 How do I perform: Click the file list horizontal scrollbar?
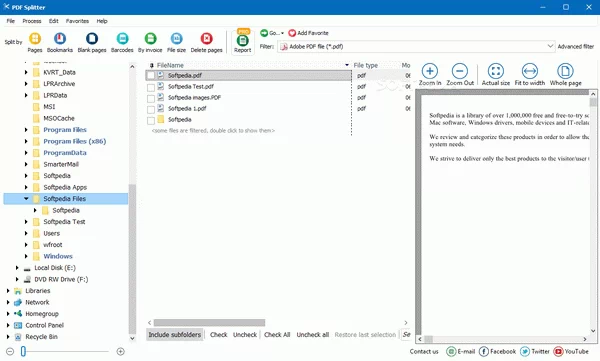coord(209,322)
